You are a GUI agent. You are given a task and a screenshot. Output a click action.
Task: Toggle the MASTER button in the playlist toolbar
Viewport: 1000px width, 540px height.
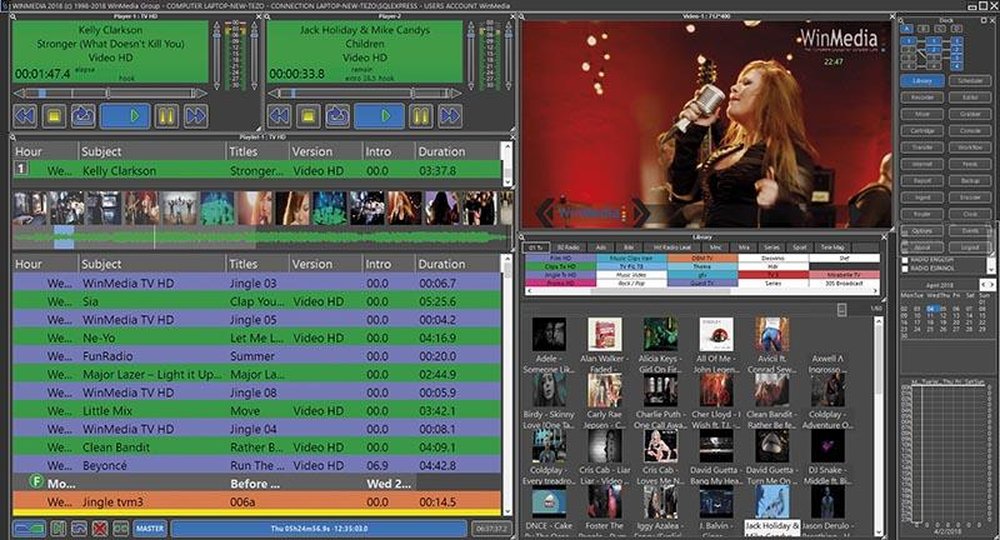[149, 529]
